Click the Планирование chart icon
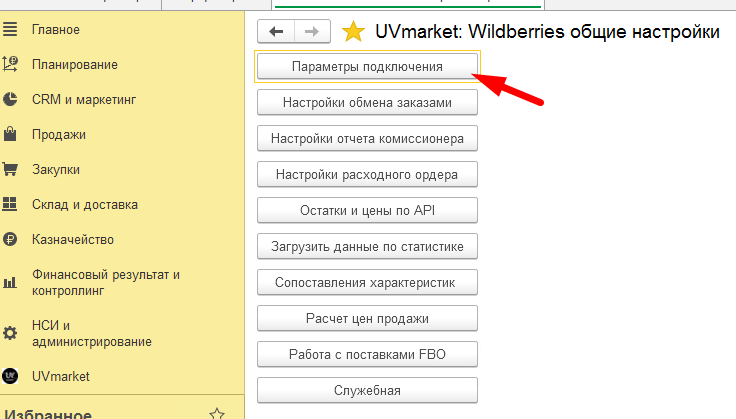The height and width of the screenshot is (419, 736). tap(10, 64)
